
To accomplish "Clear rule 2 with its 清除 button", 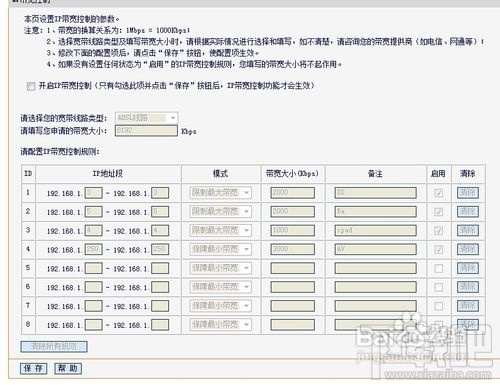I will [x=468, y=212].
